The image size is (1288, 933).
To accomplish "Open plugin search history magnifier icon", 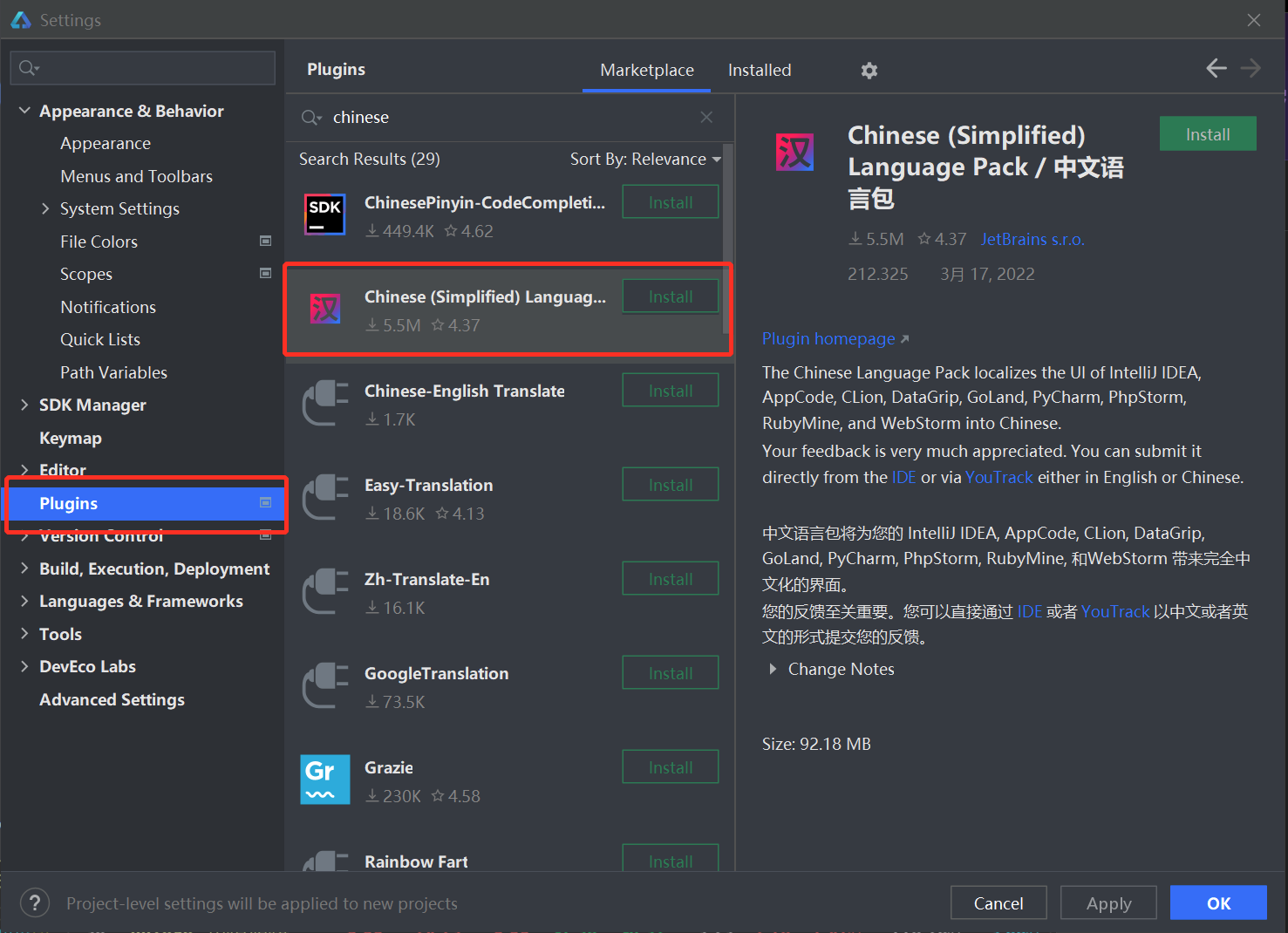I will coord(311,117).
